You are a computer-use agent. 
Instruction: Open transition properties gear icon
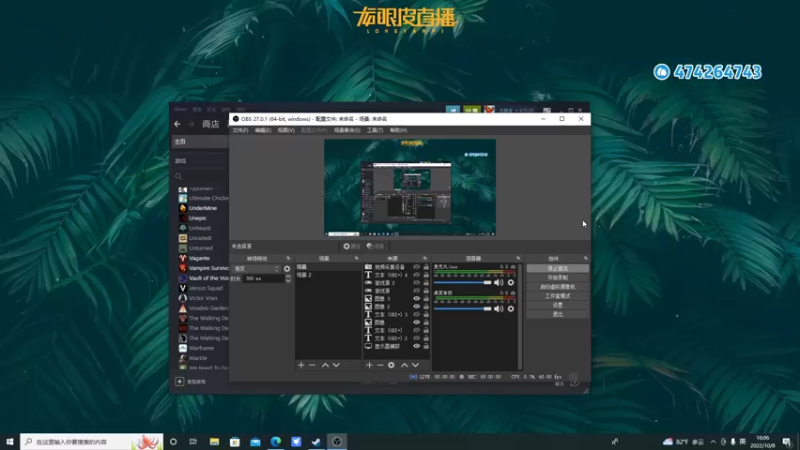pyautogui.click(x=287, y=269)
